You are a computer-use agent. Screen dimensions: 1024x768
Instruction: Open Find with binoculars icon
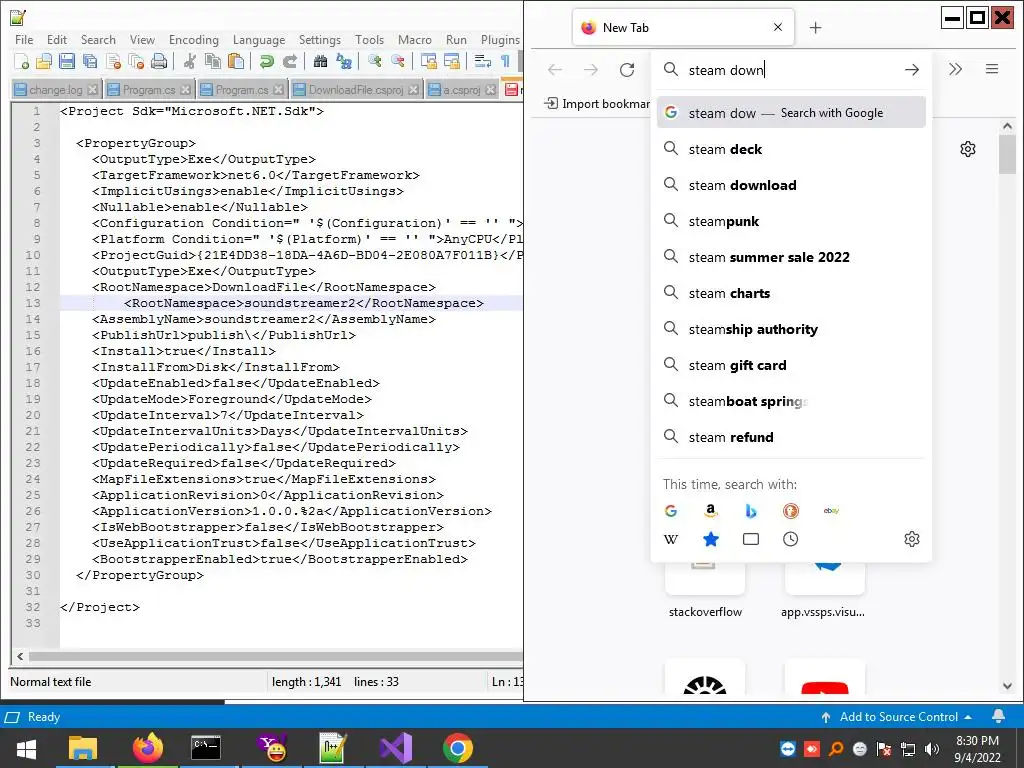point(320,61)
